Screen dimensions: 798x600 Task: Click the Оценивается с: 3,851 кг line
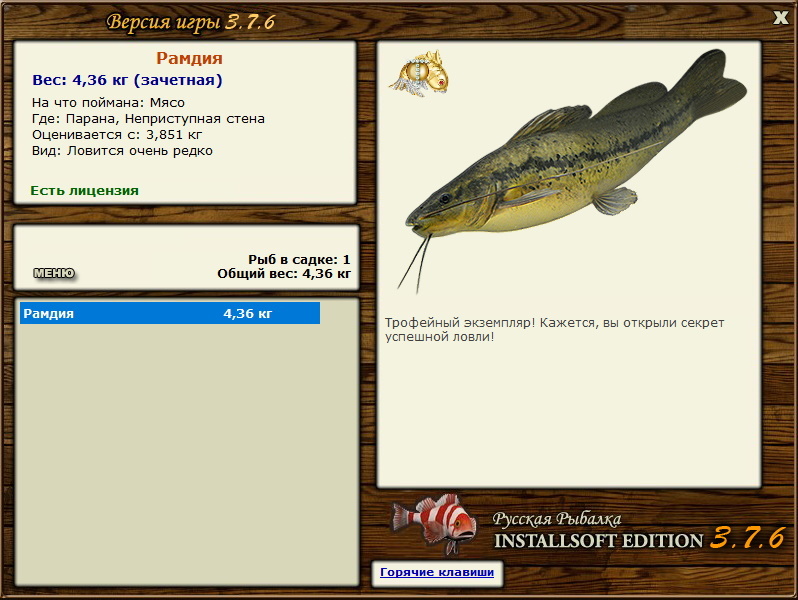tap(117, 135)
